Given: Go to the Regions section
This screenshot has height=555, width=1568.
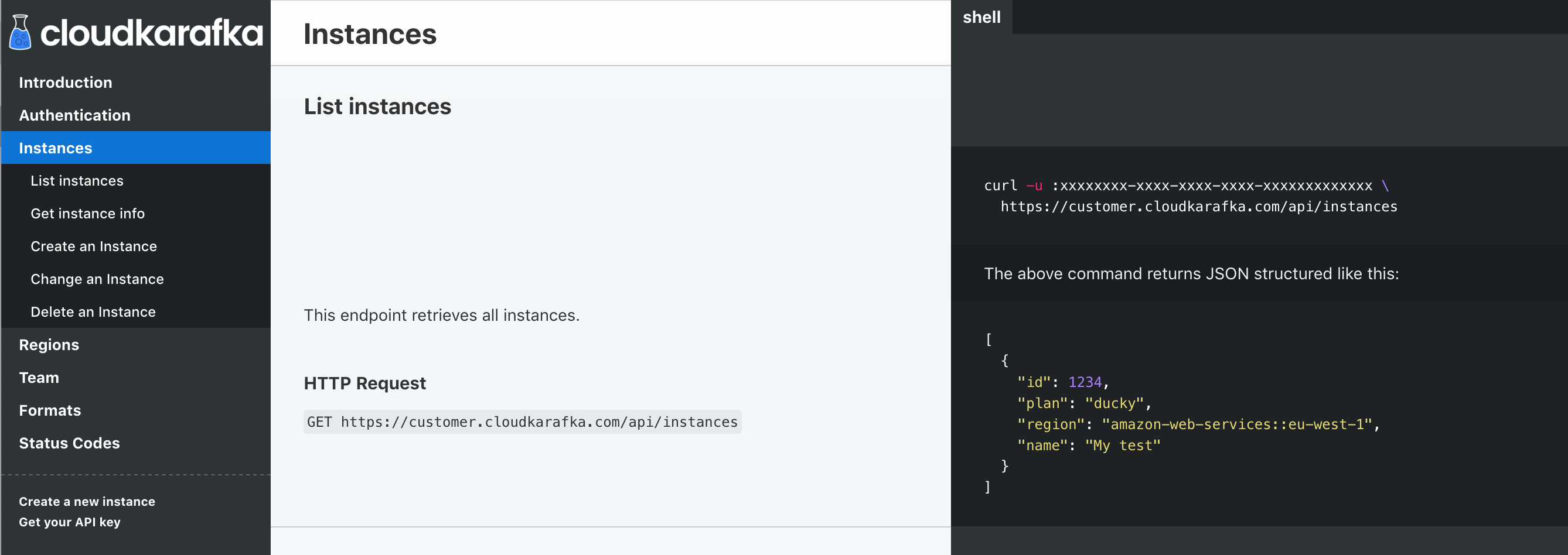Looking at the screenshot, I should (49, 345).
